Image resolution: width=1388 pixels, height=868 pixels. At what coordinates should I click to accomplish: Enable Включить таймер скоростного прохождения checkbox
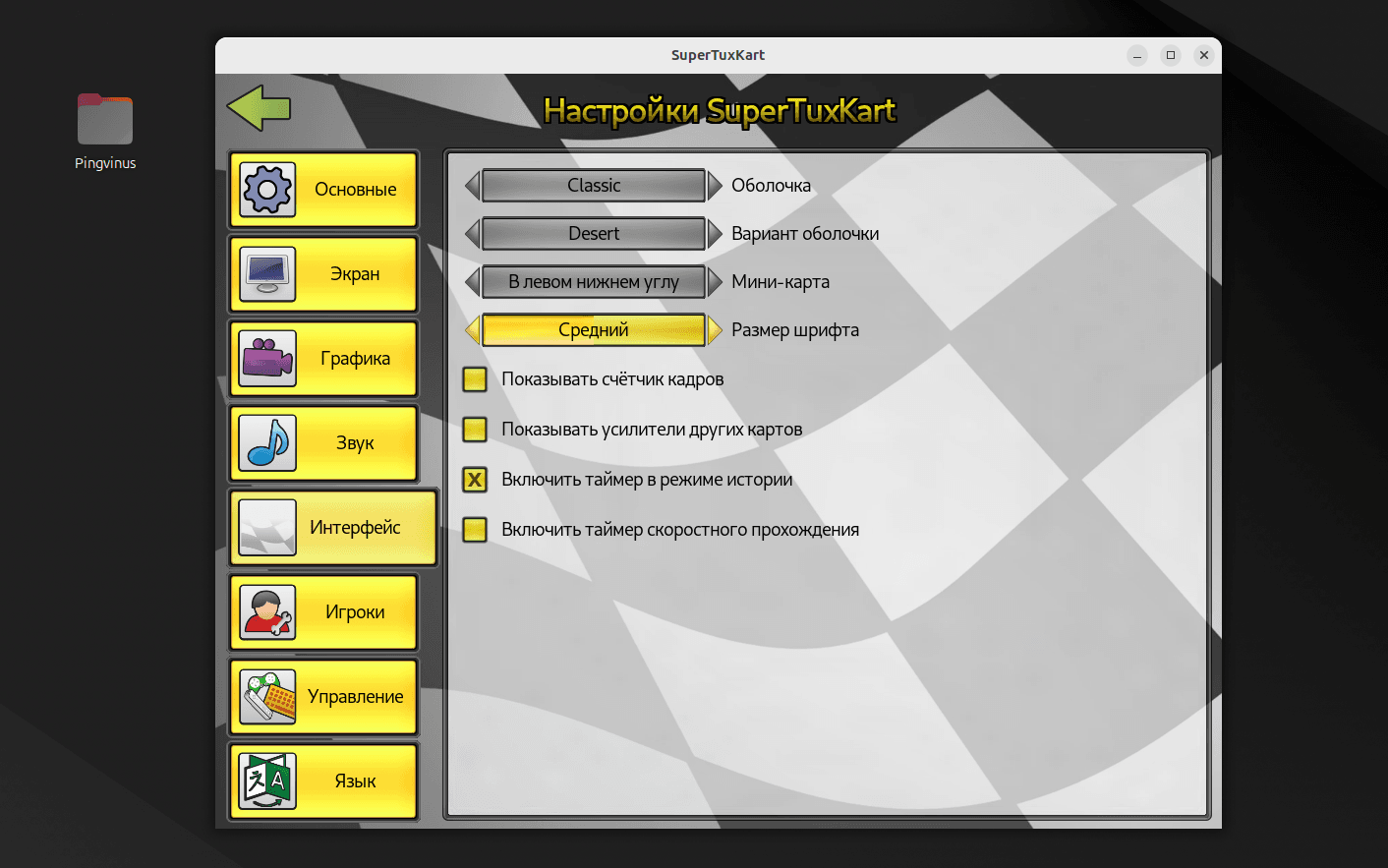pos(475,530)
